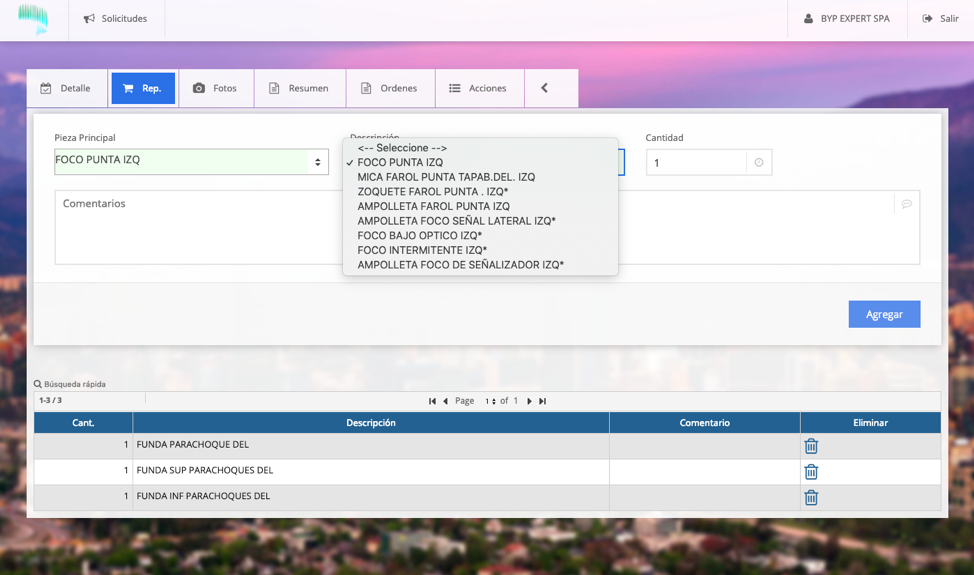The width and height of the screenshot is (974, 575).
Task: Go to the last page of results
Action: pyautogui.click(x=543, y=401)
